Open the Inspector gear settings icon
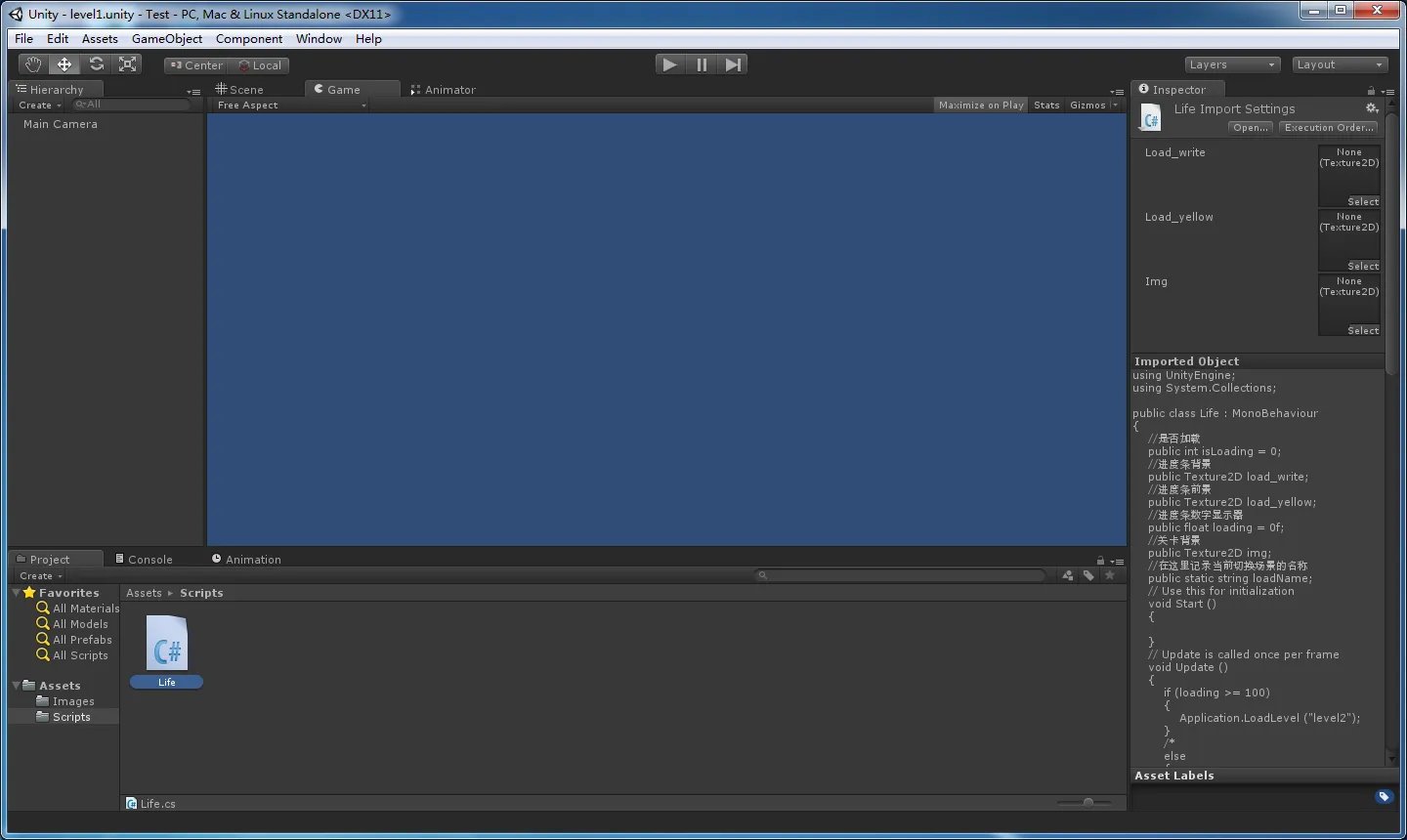Viewport: 1407px width, 840px height. tap(1372, 108)
